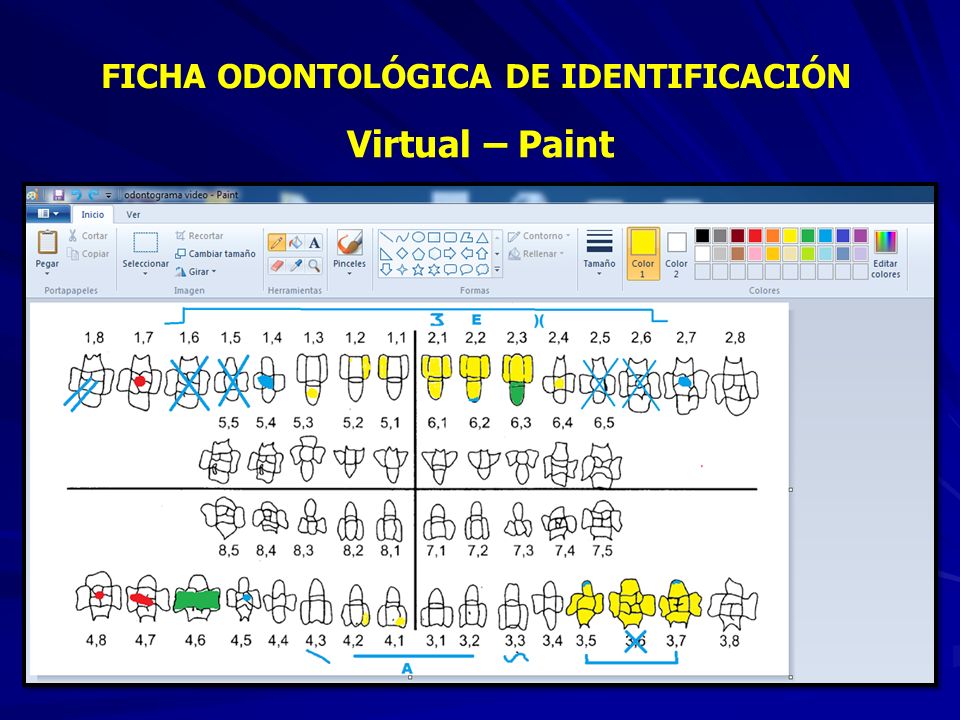Image resolution: width=960 pixels, height=720 pixels.
Task: Switch to the Inicio tab
Action: (92, 214)
